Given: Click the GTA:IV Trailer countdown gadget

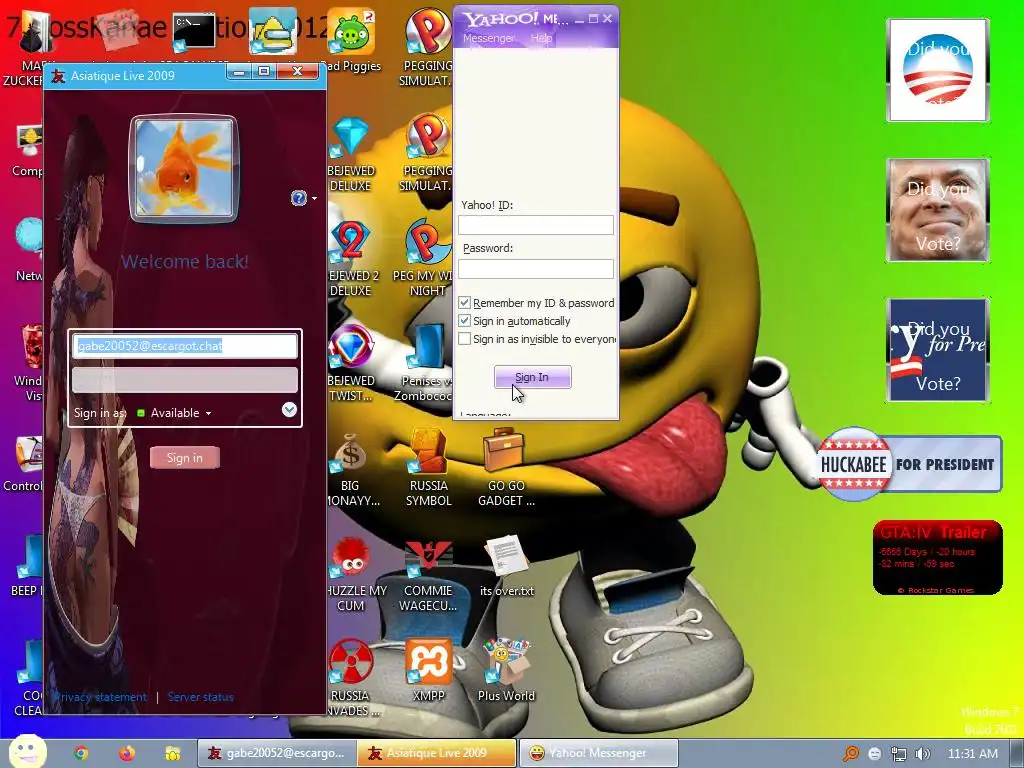Looking at the screenshot, I should 937,558.
